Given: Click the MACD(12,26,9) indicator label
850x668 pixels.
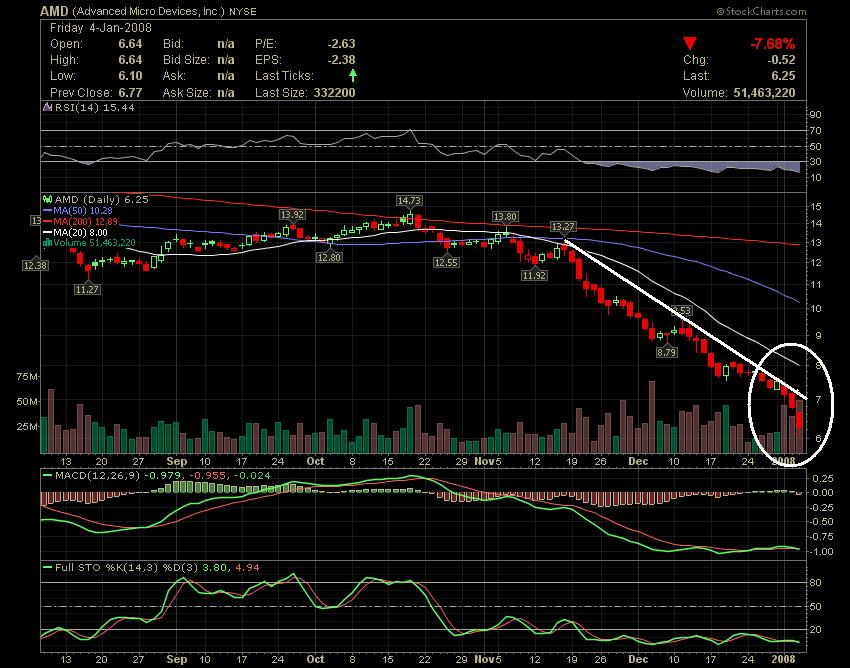Looking at the screenshot, I should click(x=98, y=476).
